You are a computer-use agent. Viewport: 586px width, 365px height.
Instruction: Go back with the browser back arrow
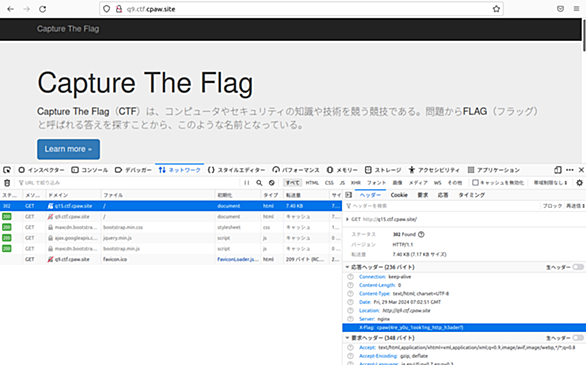click(x=10, y=9)
